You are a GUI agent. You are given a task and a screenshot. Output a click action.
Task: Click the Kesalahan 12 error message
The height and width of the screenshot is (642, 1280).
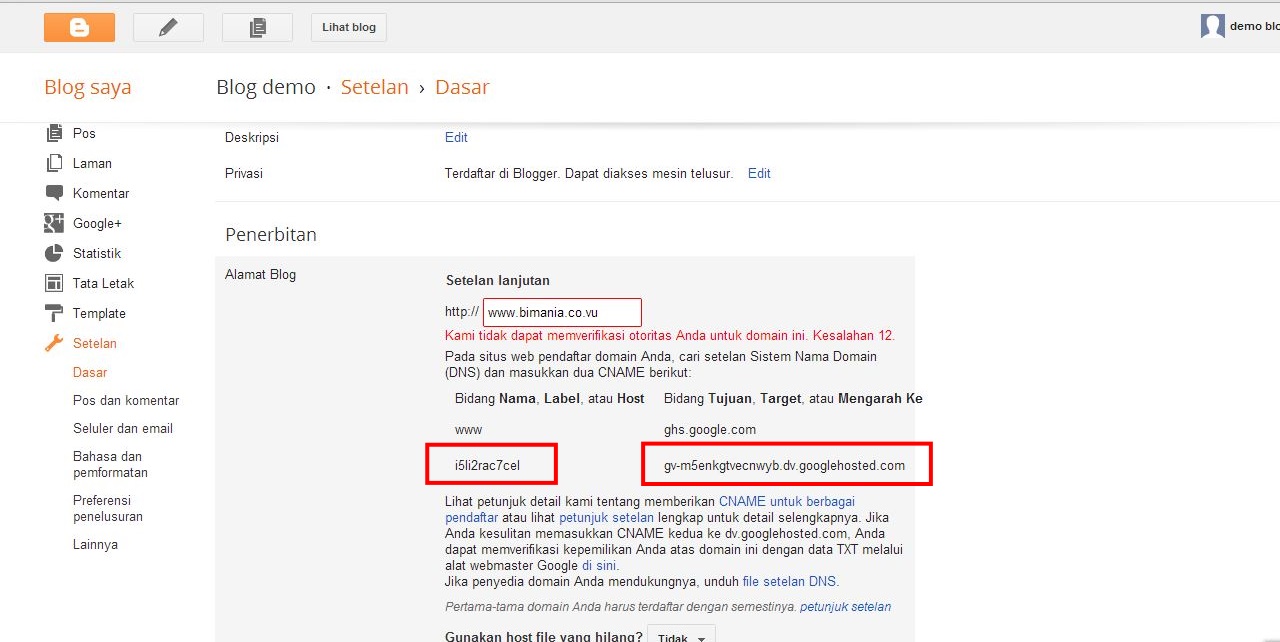670,335
